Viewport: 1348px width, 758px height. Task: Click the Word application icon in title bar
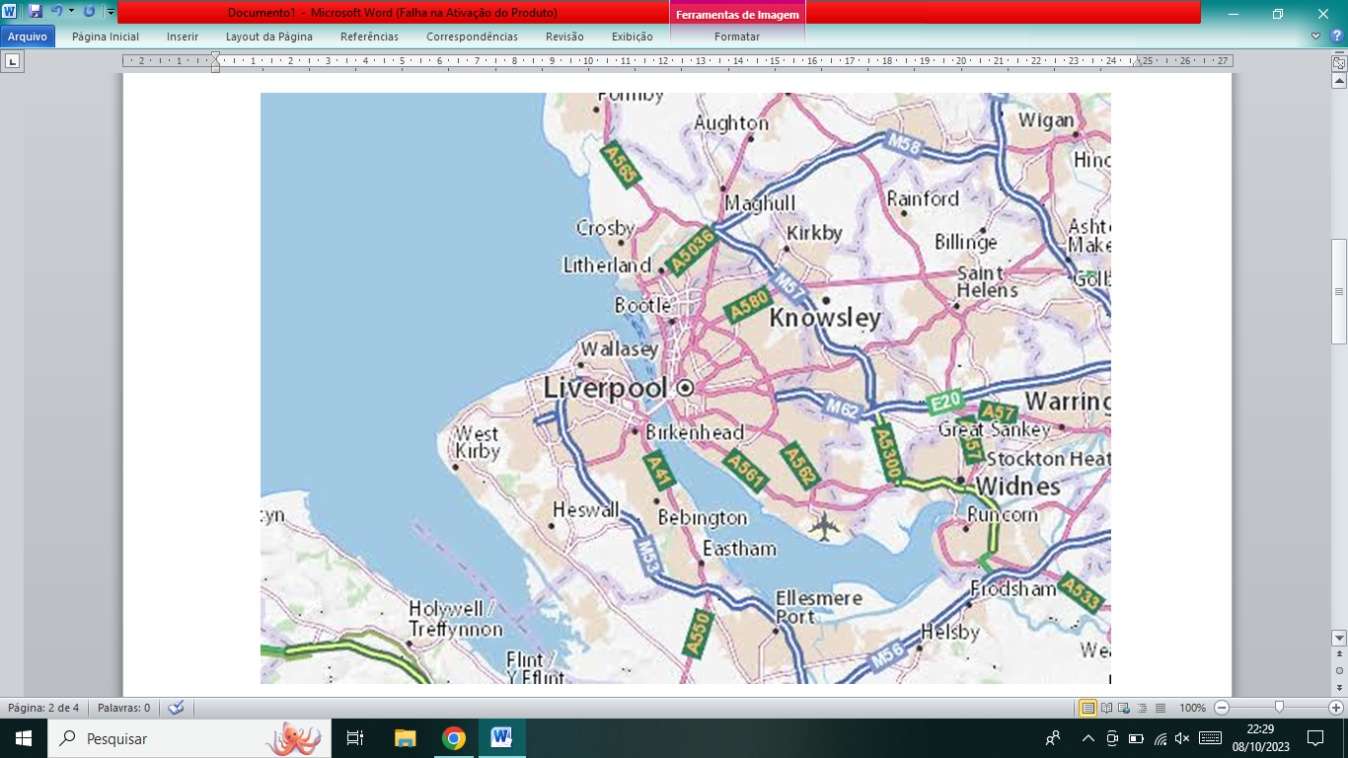(x=10, y=12)
